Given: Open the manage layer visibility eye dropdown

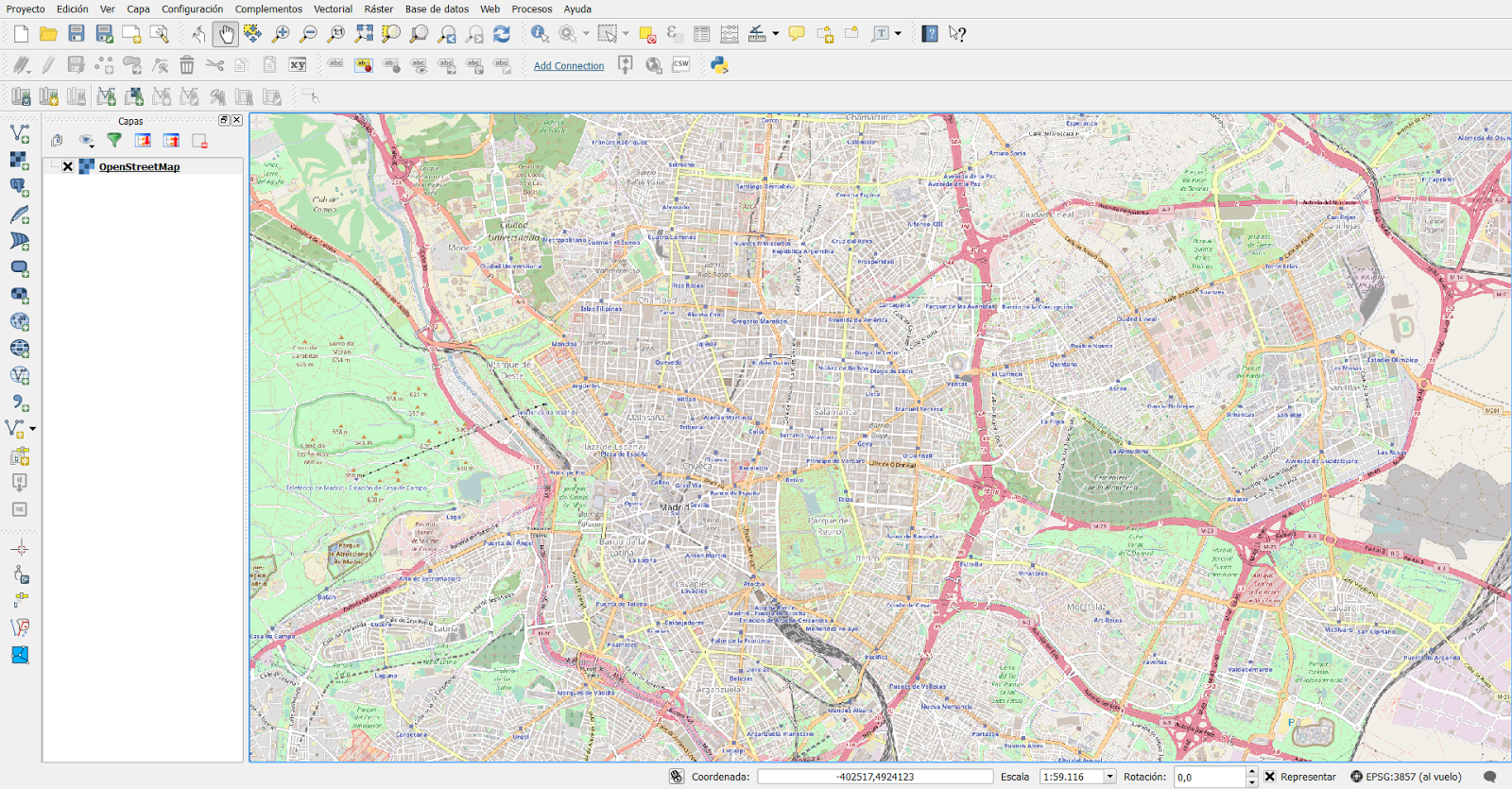Looking at the screenshot, I should pyautogui.click(x=87, y=141).
